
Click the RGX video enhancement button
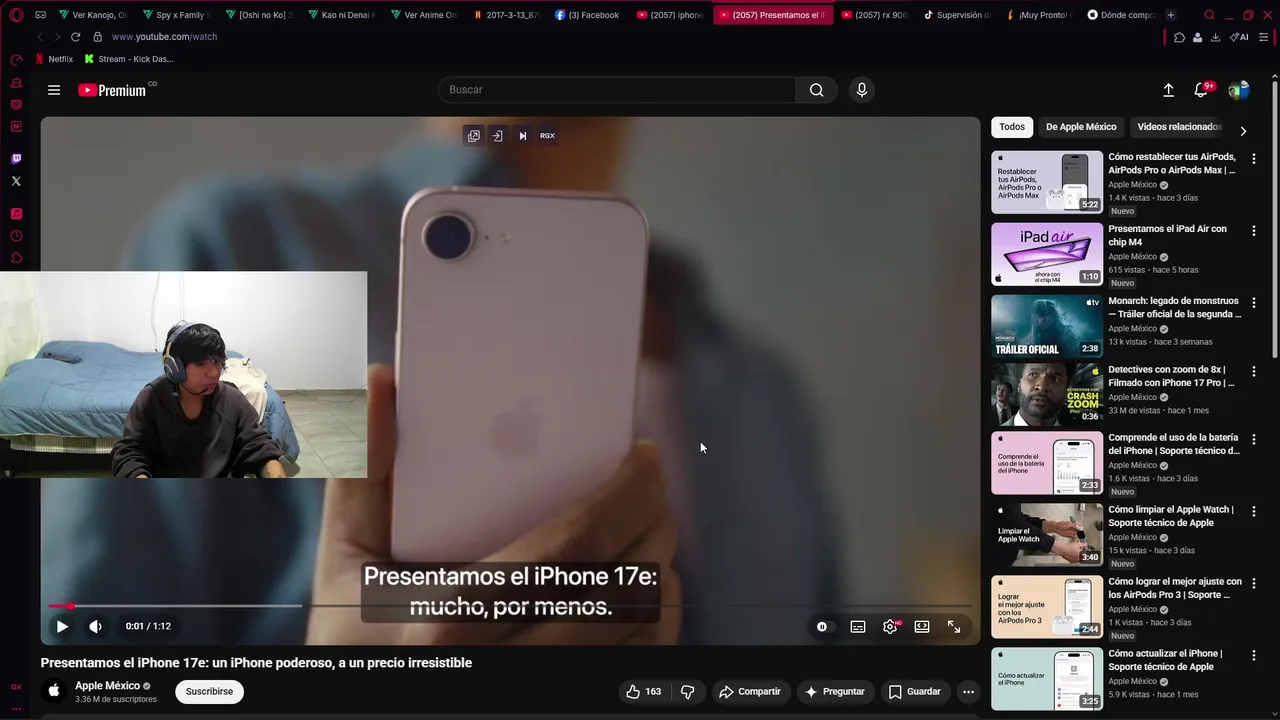click(547, 136)
